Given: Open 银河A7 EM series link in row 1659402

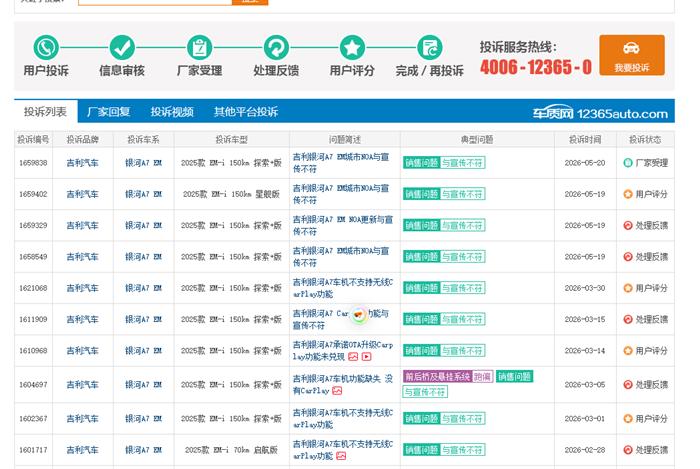Looking at the screenshot, I should (143, 194).
